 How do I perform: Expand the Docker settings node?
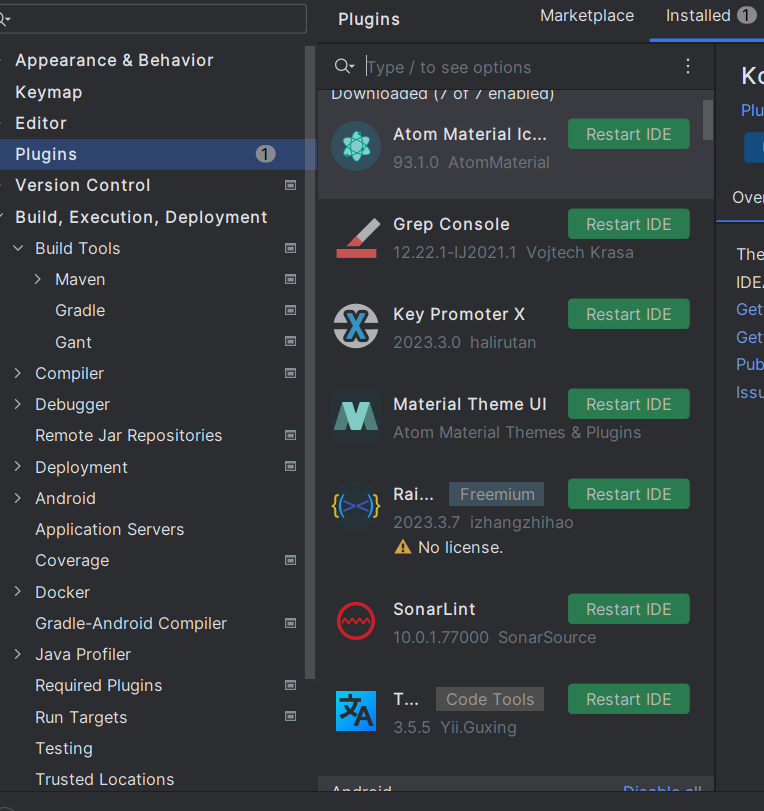(18, 592)
